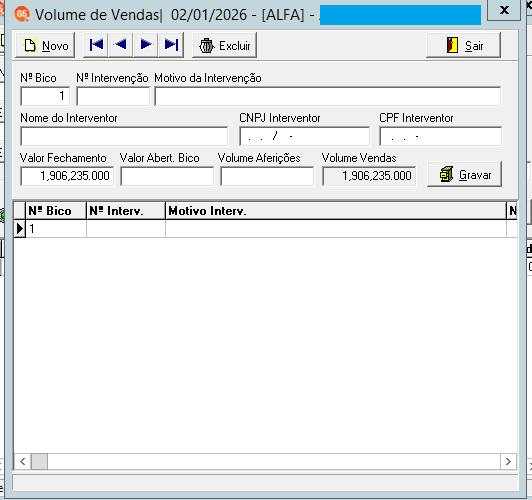Image resolution: width=532 pixels, height=500 pixels.
Task: Click the Nº Bico column header
Action: tap(56, 211)
